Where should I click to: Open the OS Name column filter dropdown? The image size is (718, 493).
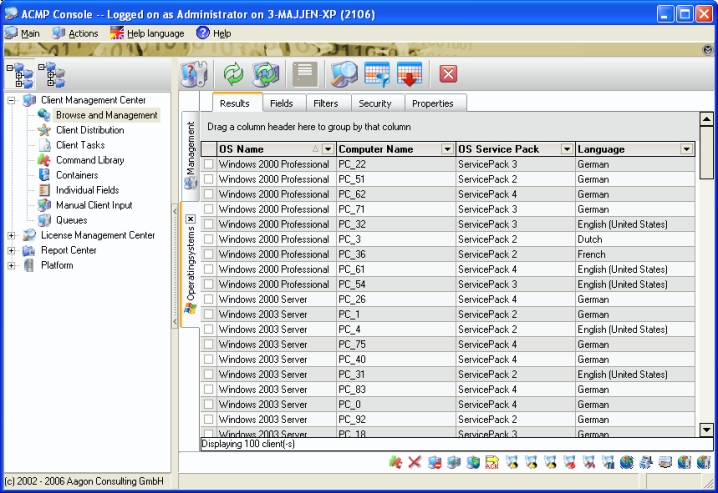click(x=328, y=149)
